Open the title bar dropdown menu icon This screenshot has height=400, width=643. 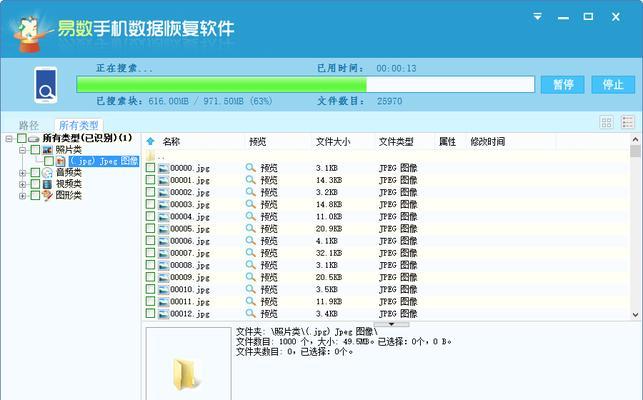[537, 17]
